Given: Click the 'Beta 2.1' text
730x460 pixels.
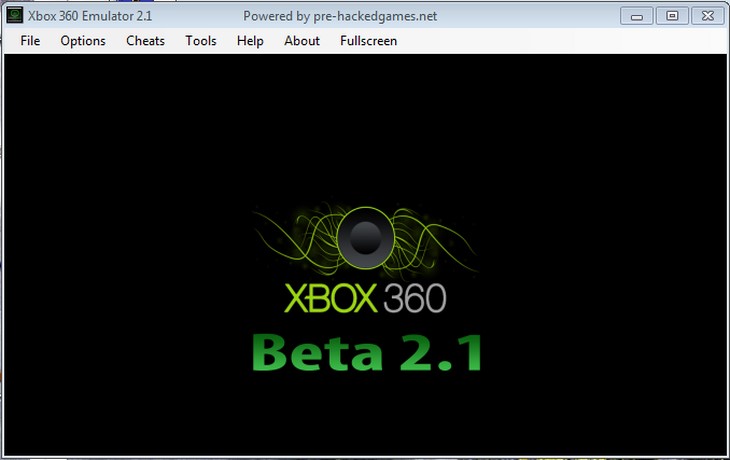Looking at the screenshot, I should (366, 352).
